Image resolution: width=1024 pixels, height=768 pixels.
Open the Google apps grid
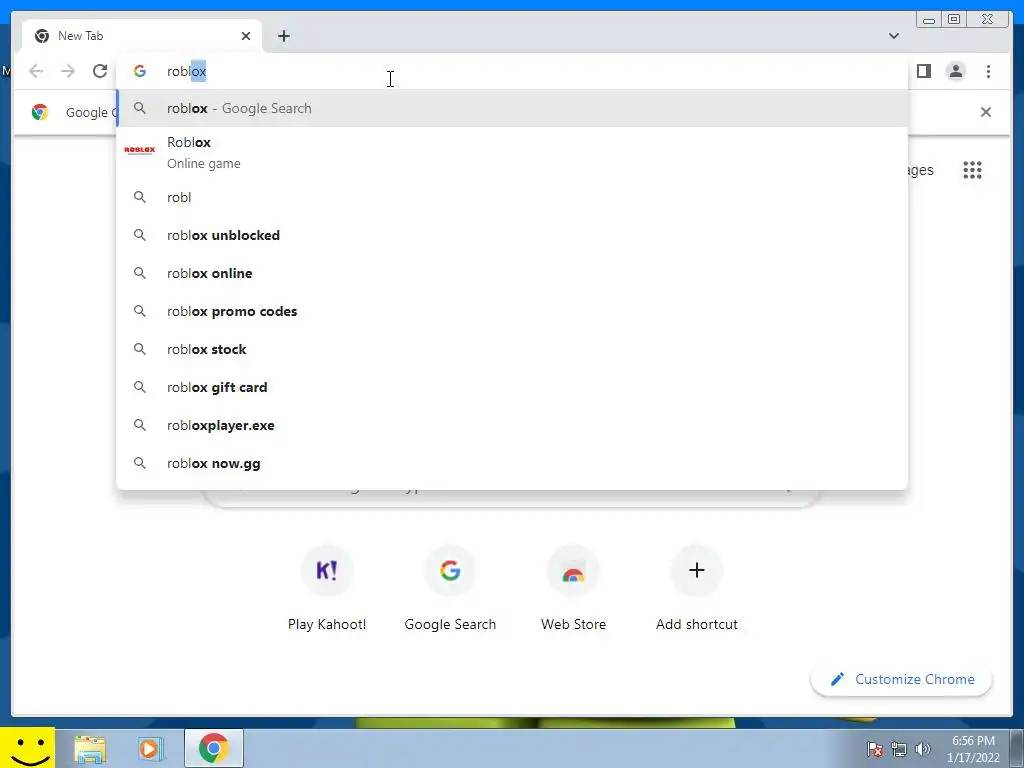coord(972,170)
